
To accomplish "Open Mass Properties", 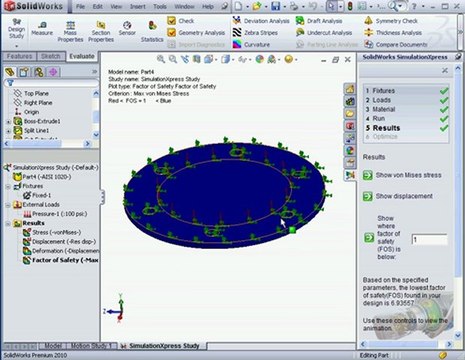I will pos(70,32).
